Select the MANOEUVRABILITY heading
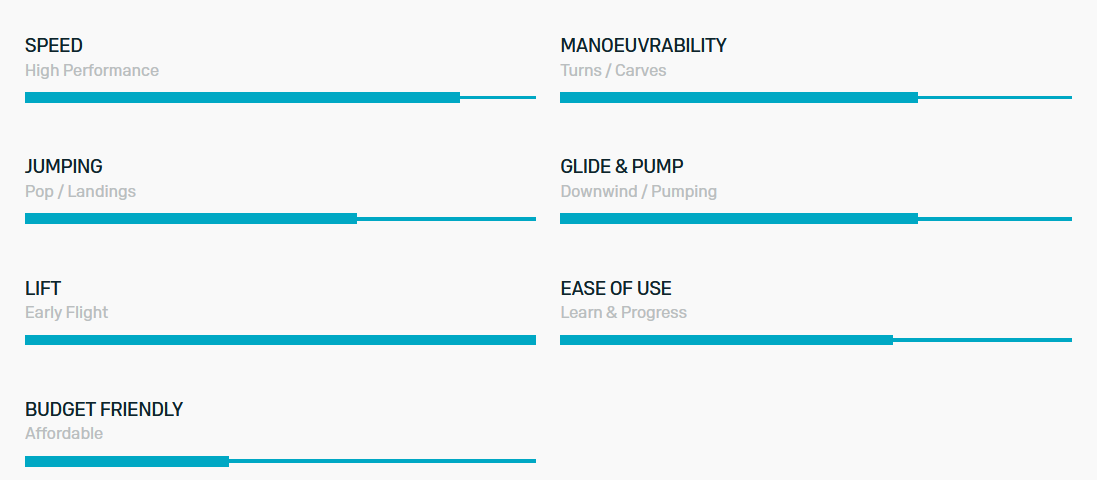1097x480 pixels. pos(643,45)
